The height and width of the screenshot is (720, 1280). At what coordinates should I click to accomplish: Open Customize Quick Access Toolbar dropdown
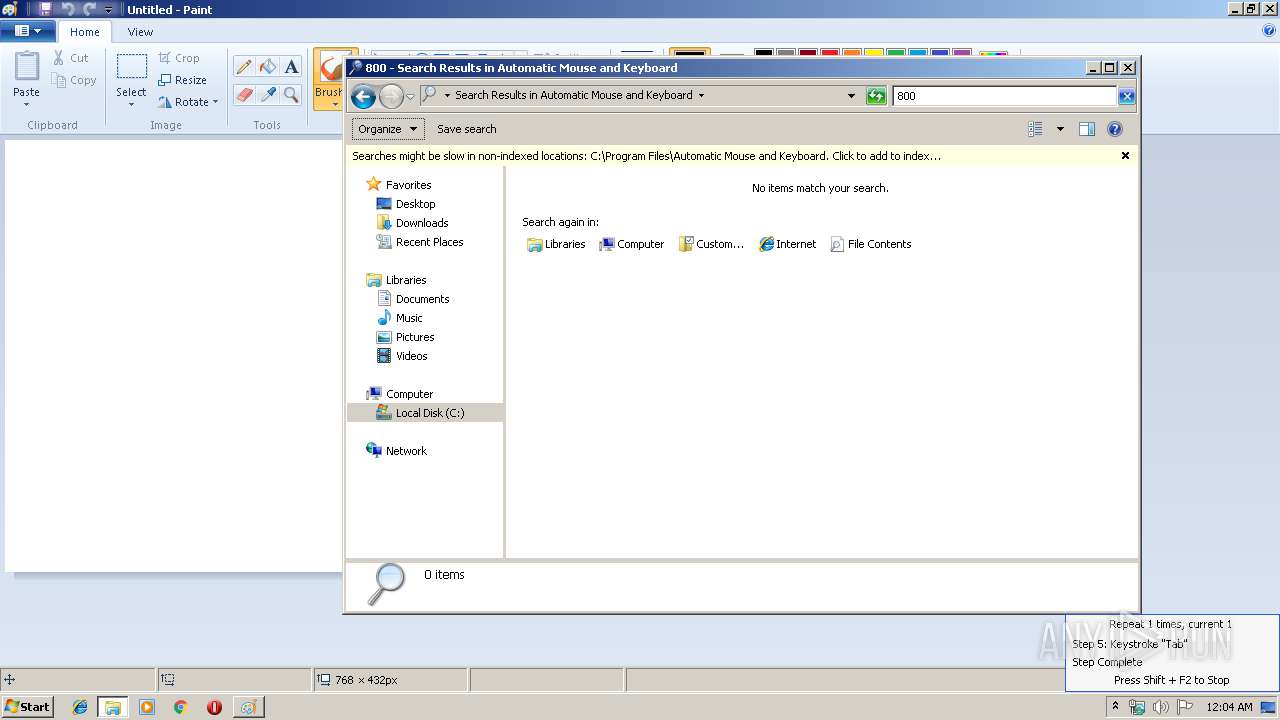click(x=108, y=9)
